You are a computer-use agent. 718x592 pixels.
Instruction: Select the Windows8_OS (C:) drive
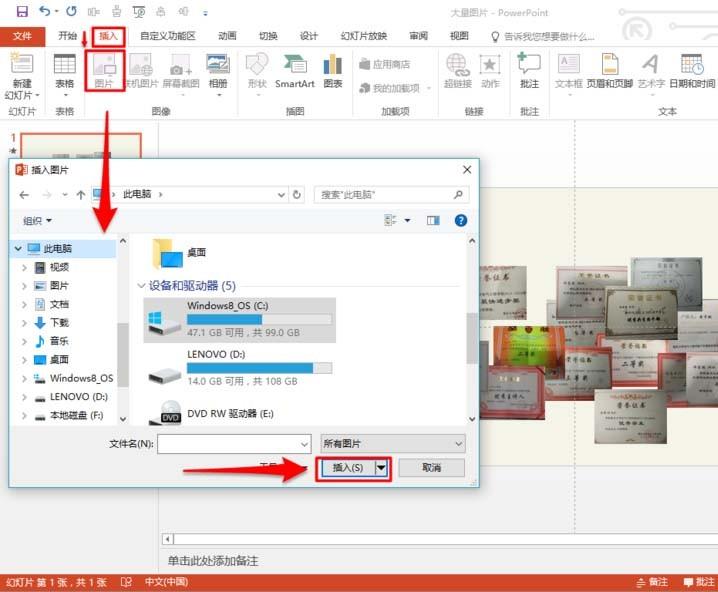[x=240, y=320]
